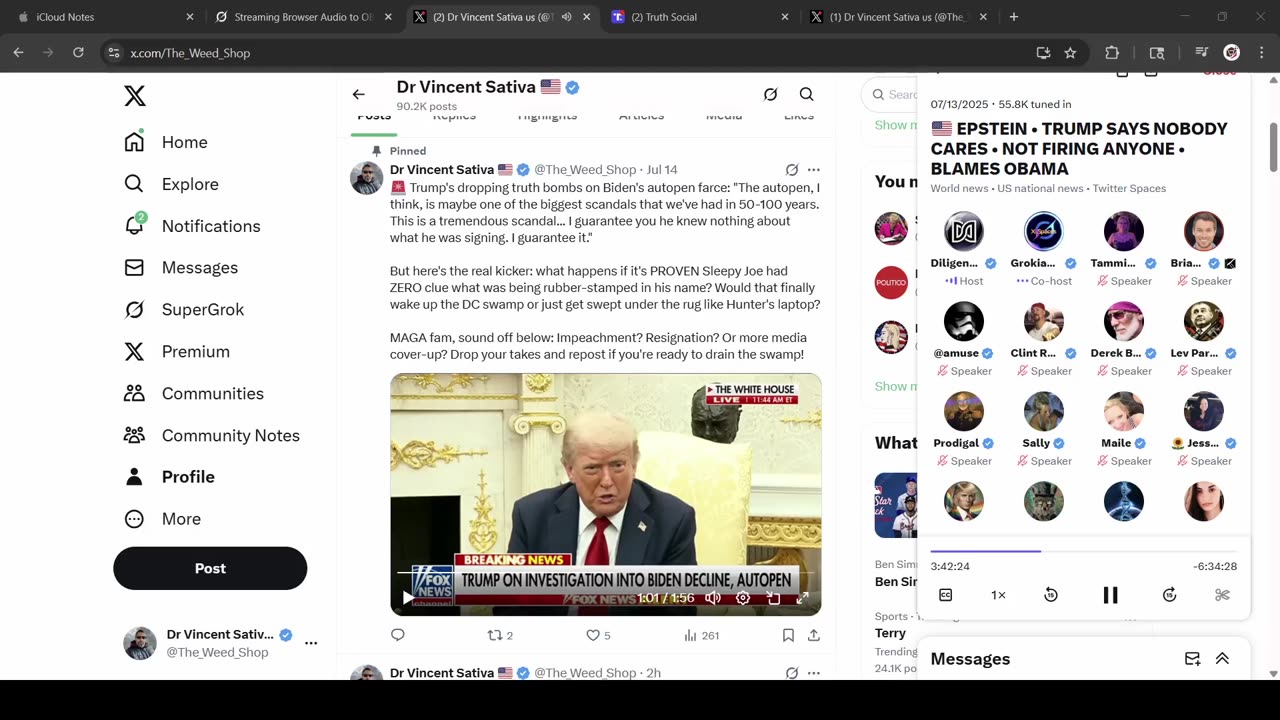The width and height of the screenshot is (1280, 720).
Task: Reply to the pinned post
Action: tap(398, 635)
